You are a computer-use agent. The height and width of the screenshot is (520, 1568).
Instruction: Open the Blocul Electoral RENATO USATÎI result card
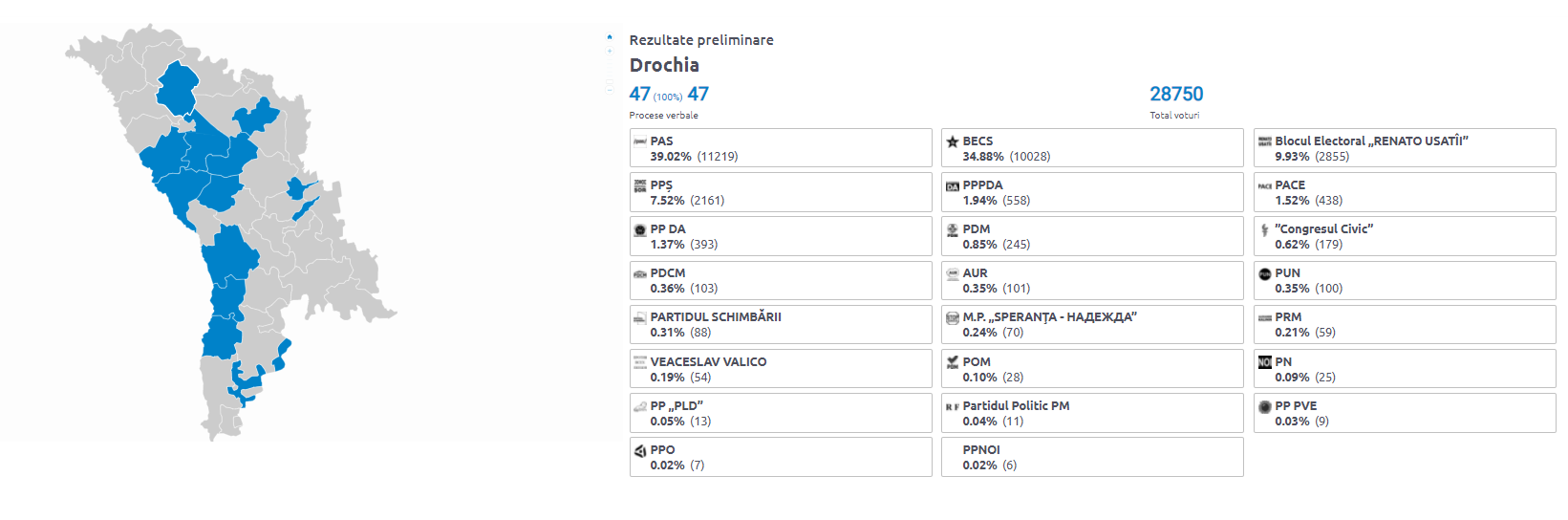pyautogui.click(x=1405, y=148)
